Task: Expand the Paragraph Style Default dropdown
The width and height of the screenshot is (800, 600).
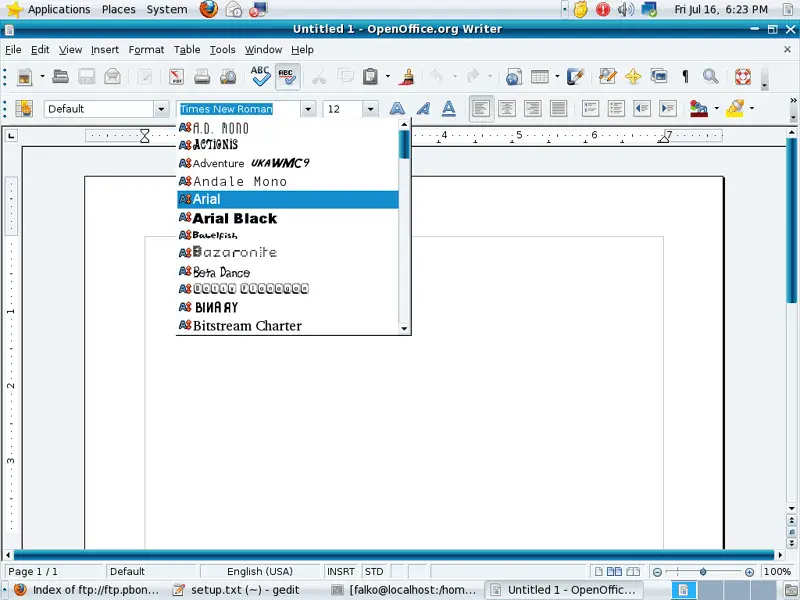Action: pos(161,109)
